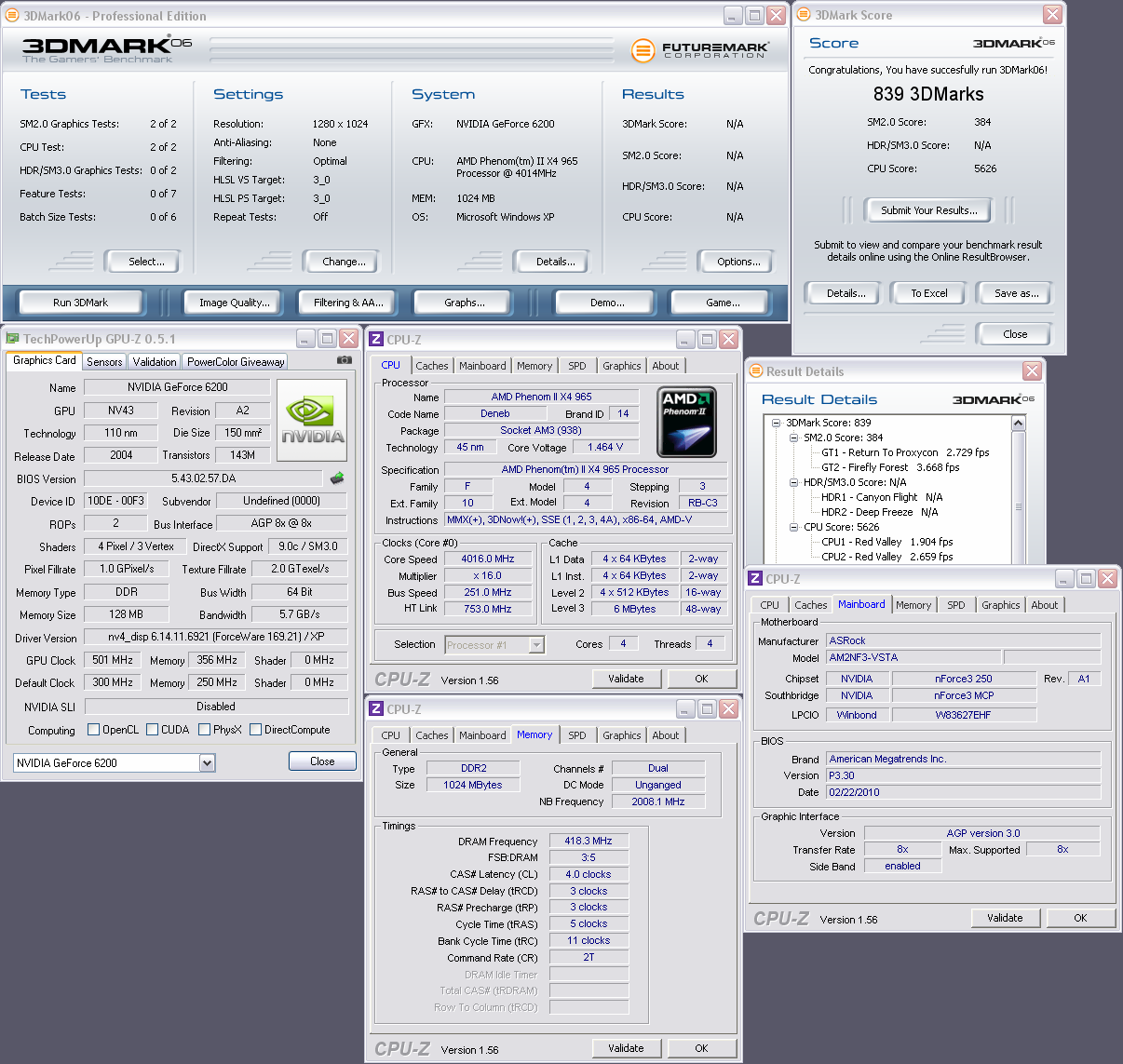Open the GPU selection dropdown in GPU-Z
Image resolution: width=1123 pixels, height=1064 pixels.
click(207, 763)
